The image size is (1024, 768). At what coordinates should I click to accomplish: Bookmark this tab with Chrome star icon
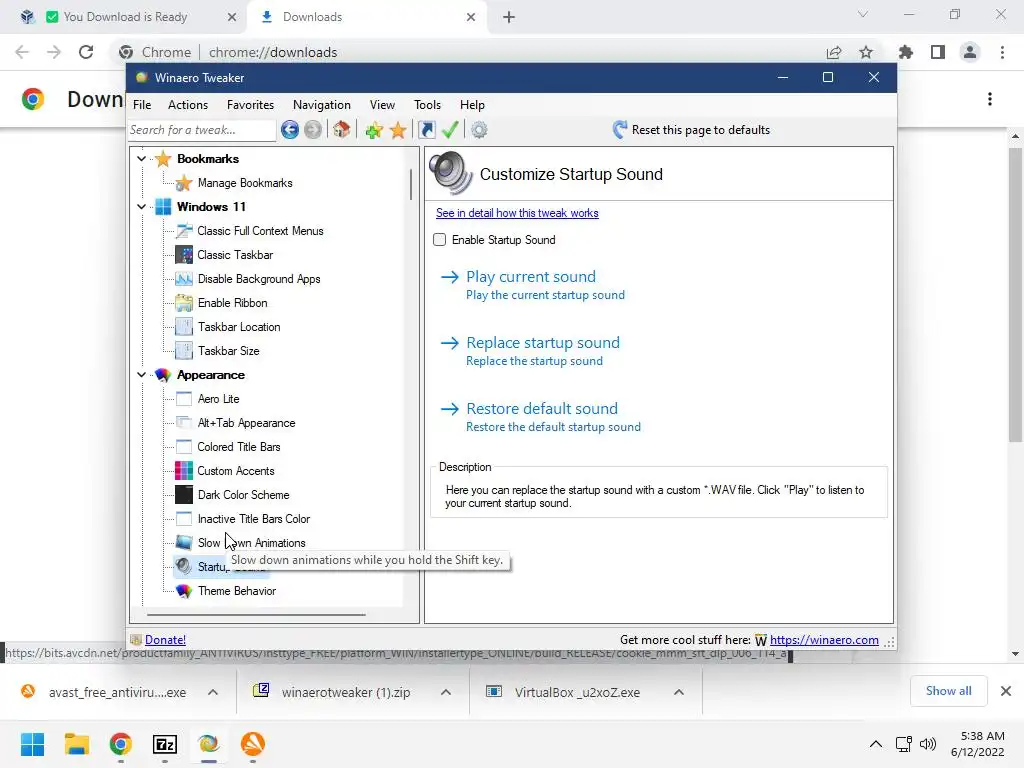(866, 52)
